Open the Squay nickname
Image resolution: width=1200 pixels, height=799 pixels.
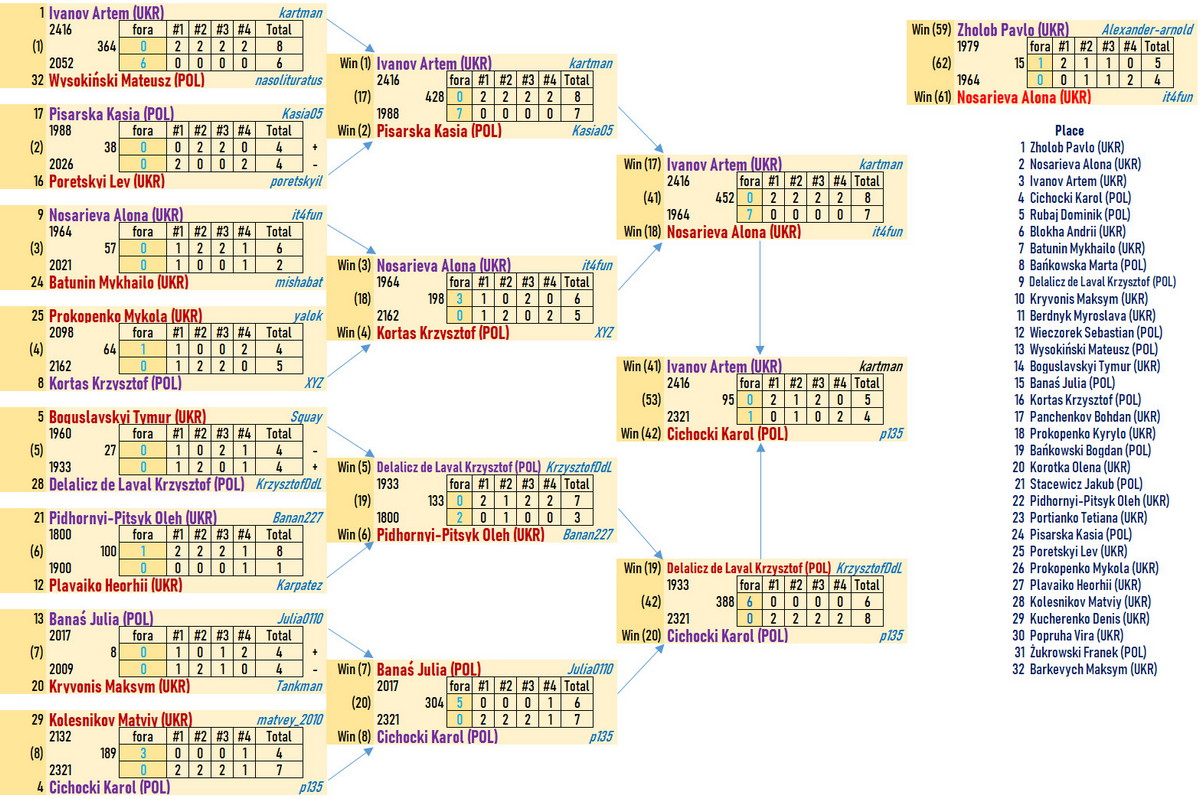pos(306,417)
